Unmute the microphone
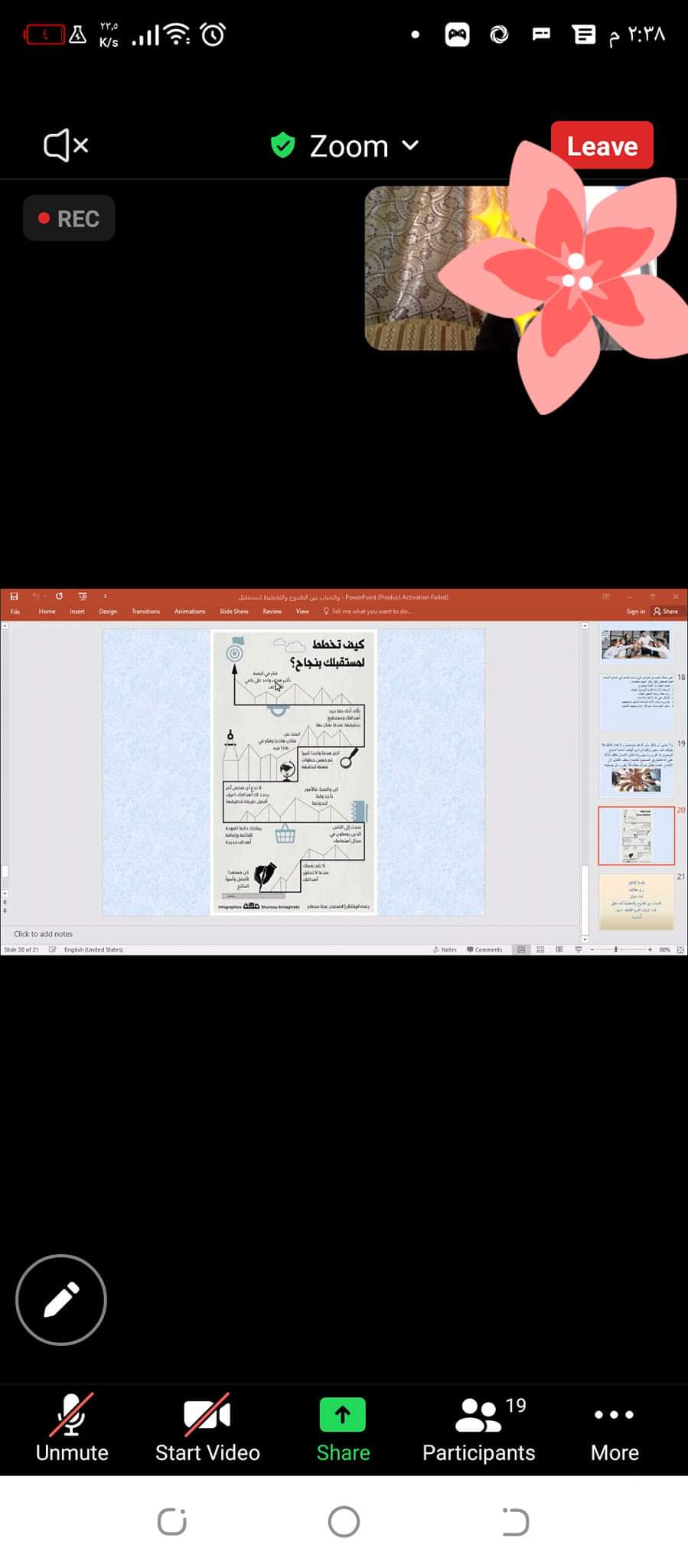This screenshot has width=688, height=1568. (72, 1428)
